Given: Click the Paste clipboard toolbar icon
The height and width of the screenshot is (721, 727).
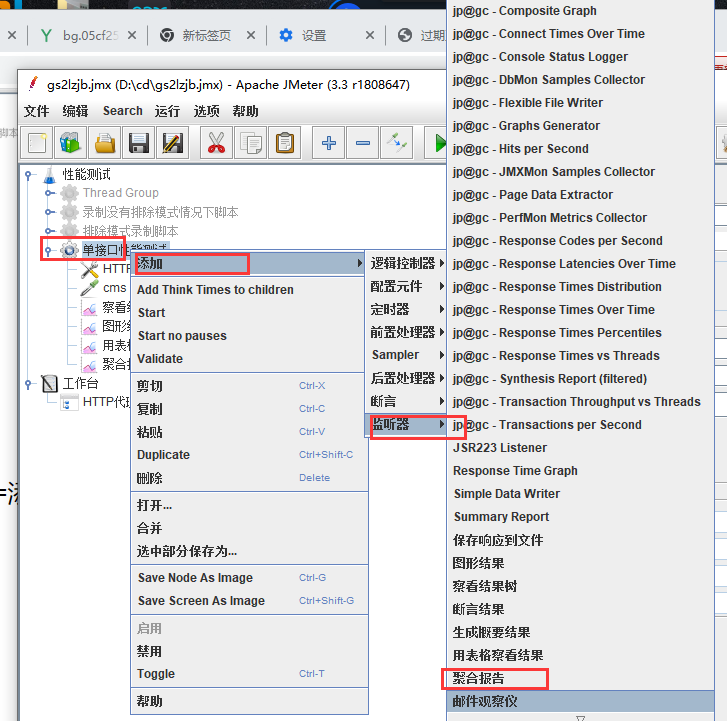Looking at the screenshot, I should click(285, 143).
